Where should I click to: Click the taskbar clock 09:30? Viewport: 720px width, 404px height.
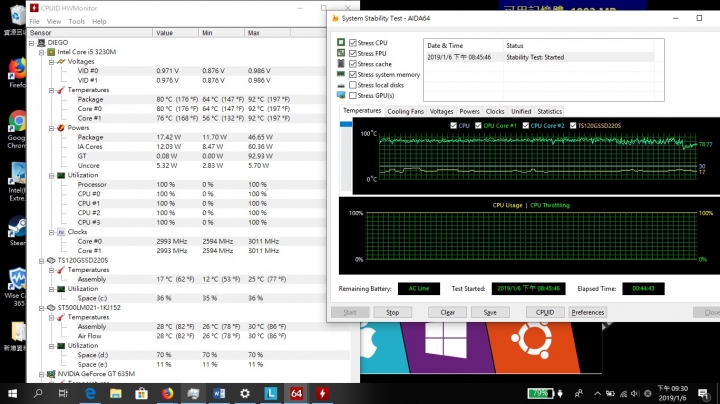673,393
